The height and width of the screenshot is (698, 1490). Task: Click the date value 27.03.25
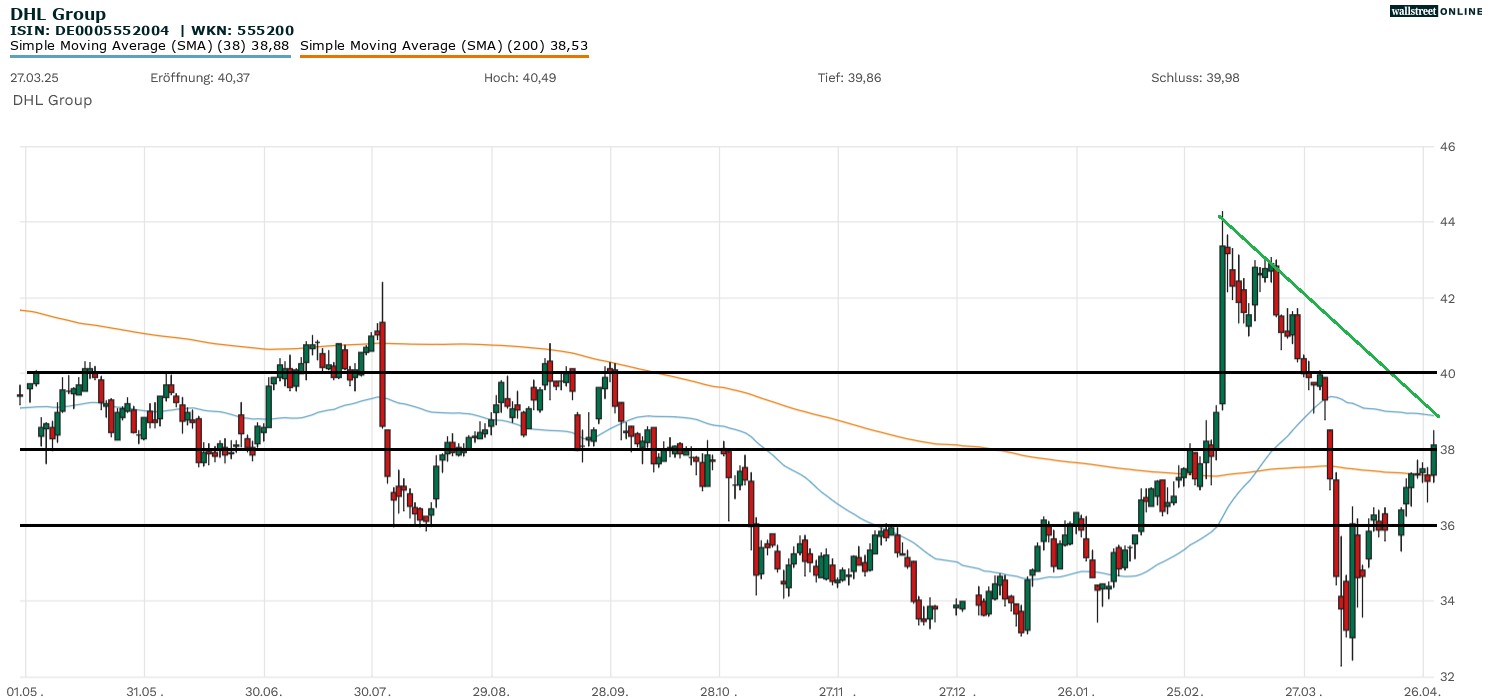(x=34, y=78)
